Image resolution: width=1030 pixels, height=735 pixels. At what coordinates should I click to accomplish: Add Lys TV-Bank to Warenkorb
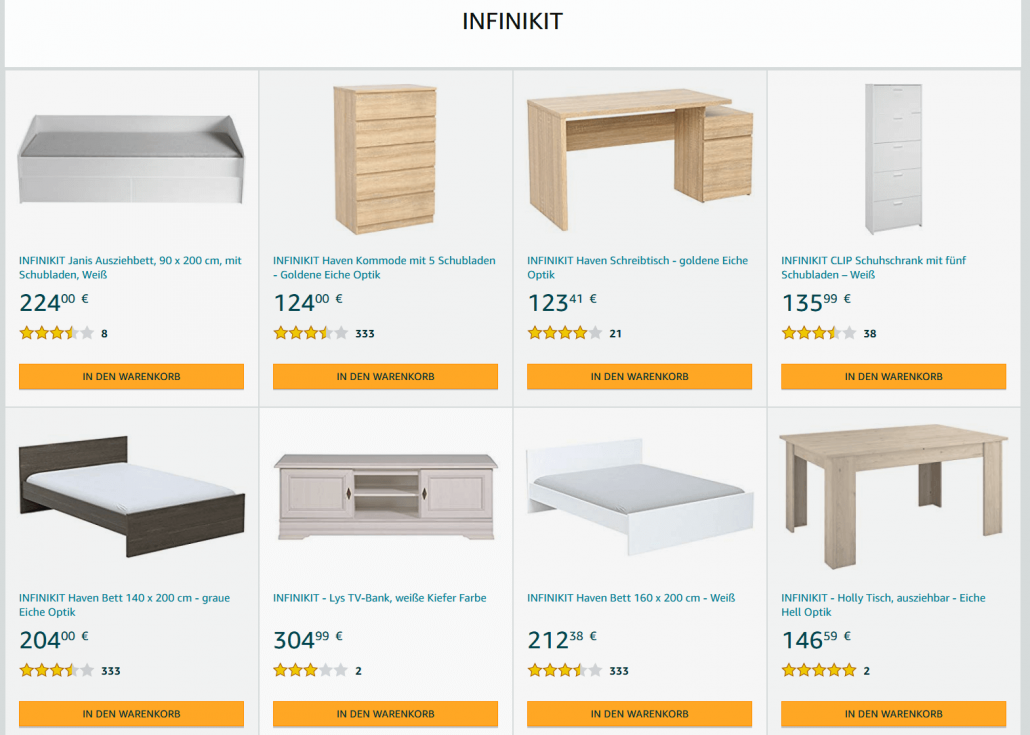click(385, 714)
